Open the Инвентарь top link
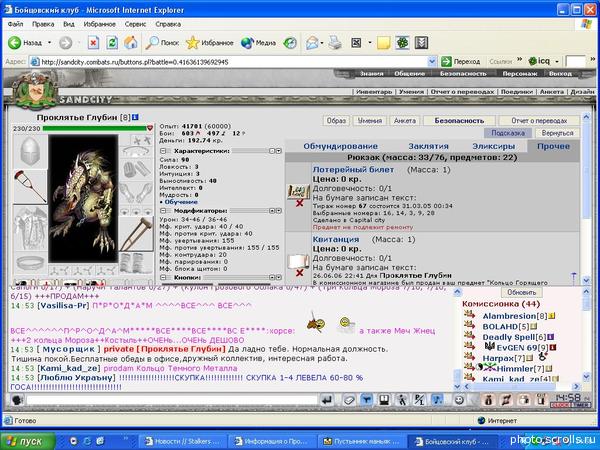The height and width of the screenshot is (450, 600). 374,92
